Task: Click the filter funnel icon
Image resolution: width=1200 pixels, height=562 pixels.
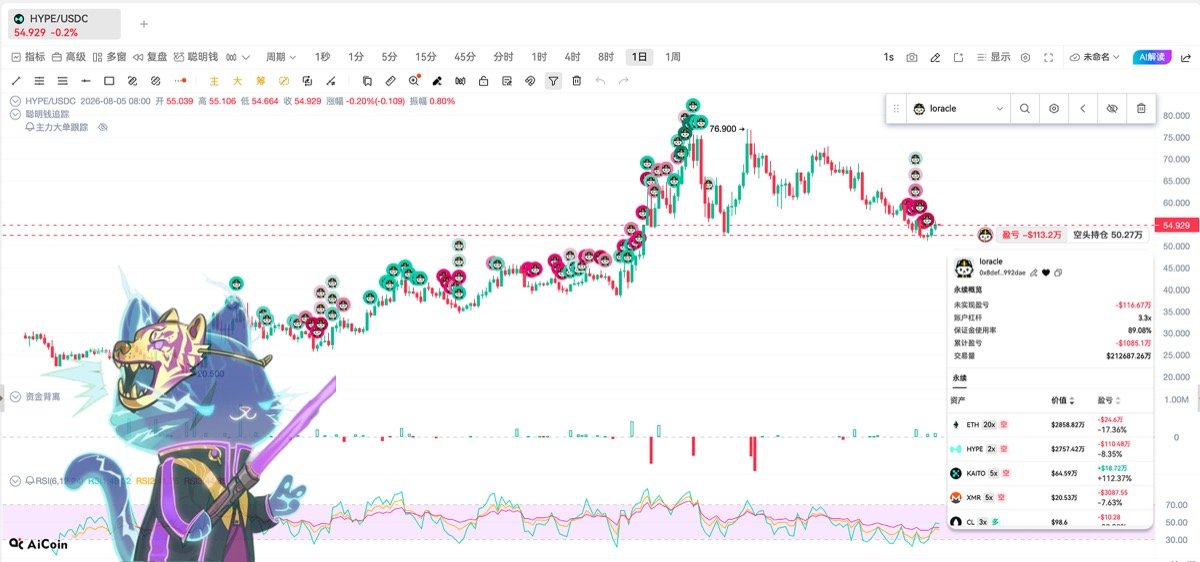Action: coord(553,80)
